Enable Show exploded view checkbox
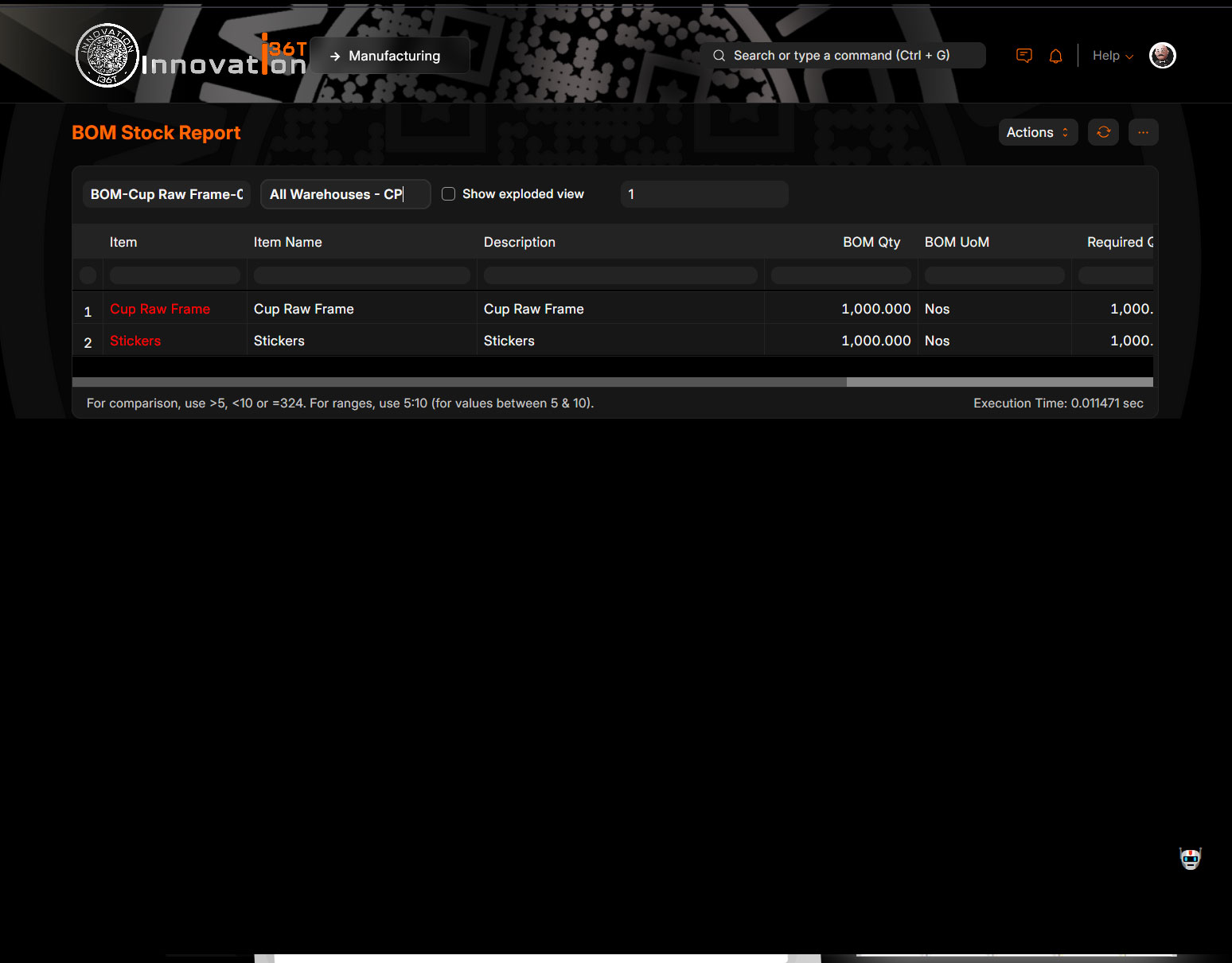Viewport: 1232px width, 963px height. 449,194
